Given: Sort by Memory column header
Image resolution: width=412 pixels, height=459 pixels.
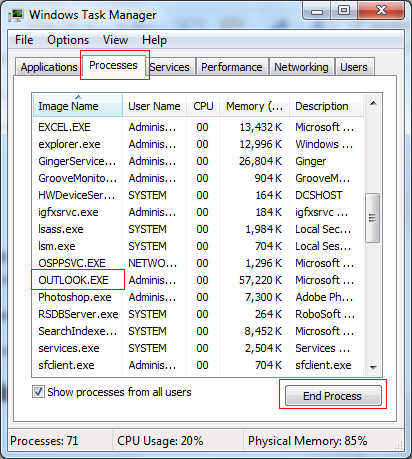Looking at the screenshot, I should [x=254, y=106].
